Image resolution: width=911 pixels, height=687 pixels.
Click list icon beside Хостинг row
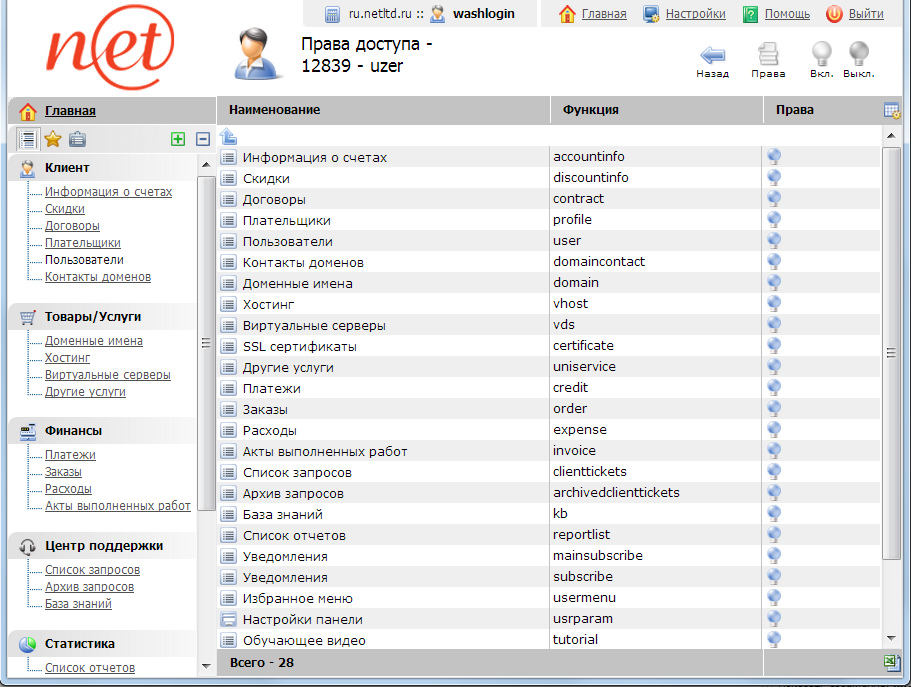point(228,304)
